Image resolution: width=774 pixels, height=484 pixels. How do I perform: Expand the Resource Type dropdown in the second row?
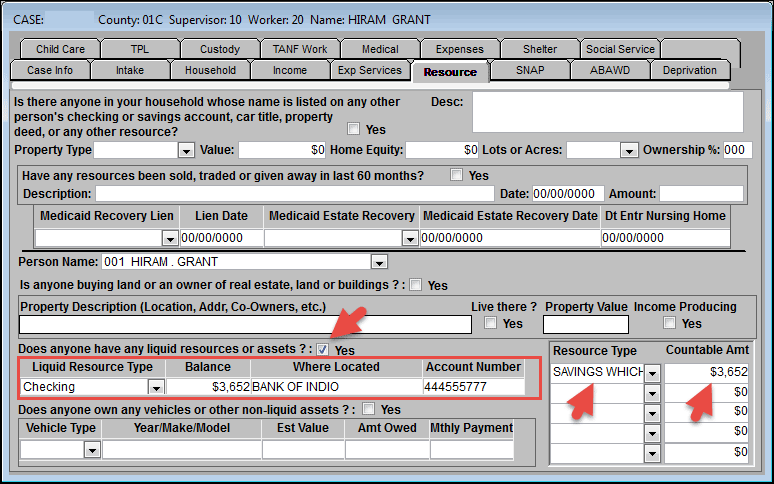(652, 393)
